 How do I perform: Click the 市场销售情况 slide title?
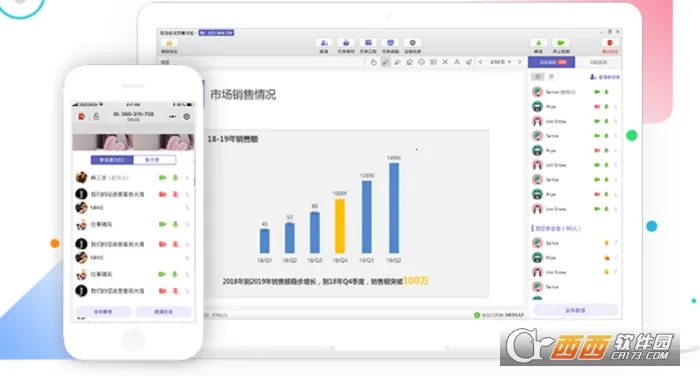[243, 94]
